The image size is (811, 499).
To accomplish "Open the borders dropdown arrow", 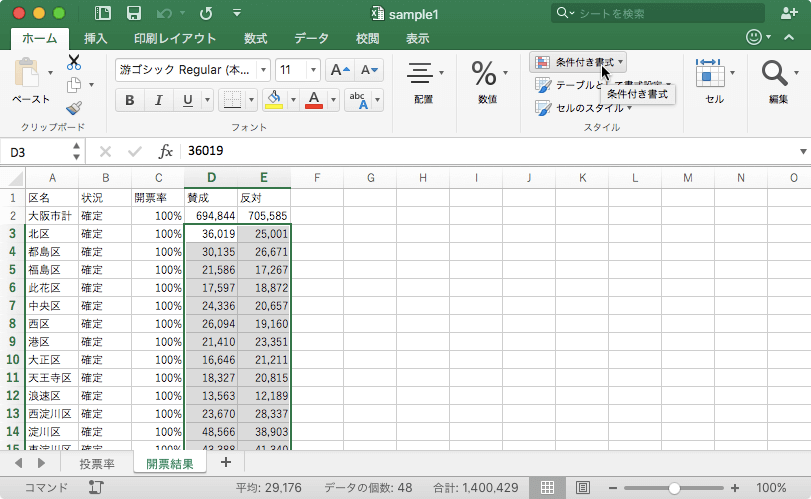I will coord(252,100).
